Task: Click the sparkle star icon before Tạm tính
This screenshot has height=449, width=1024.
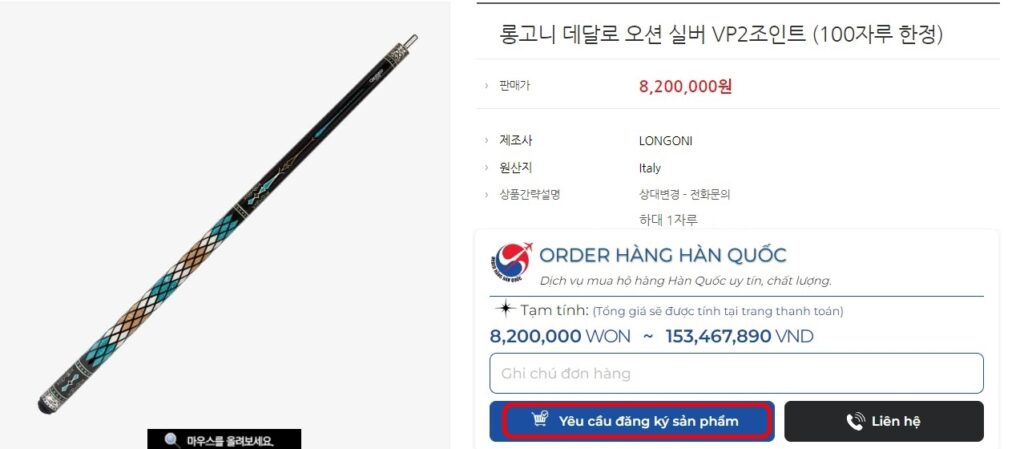Action: [x=505, y=309]
